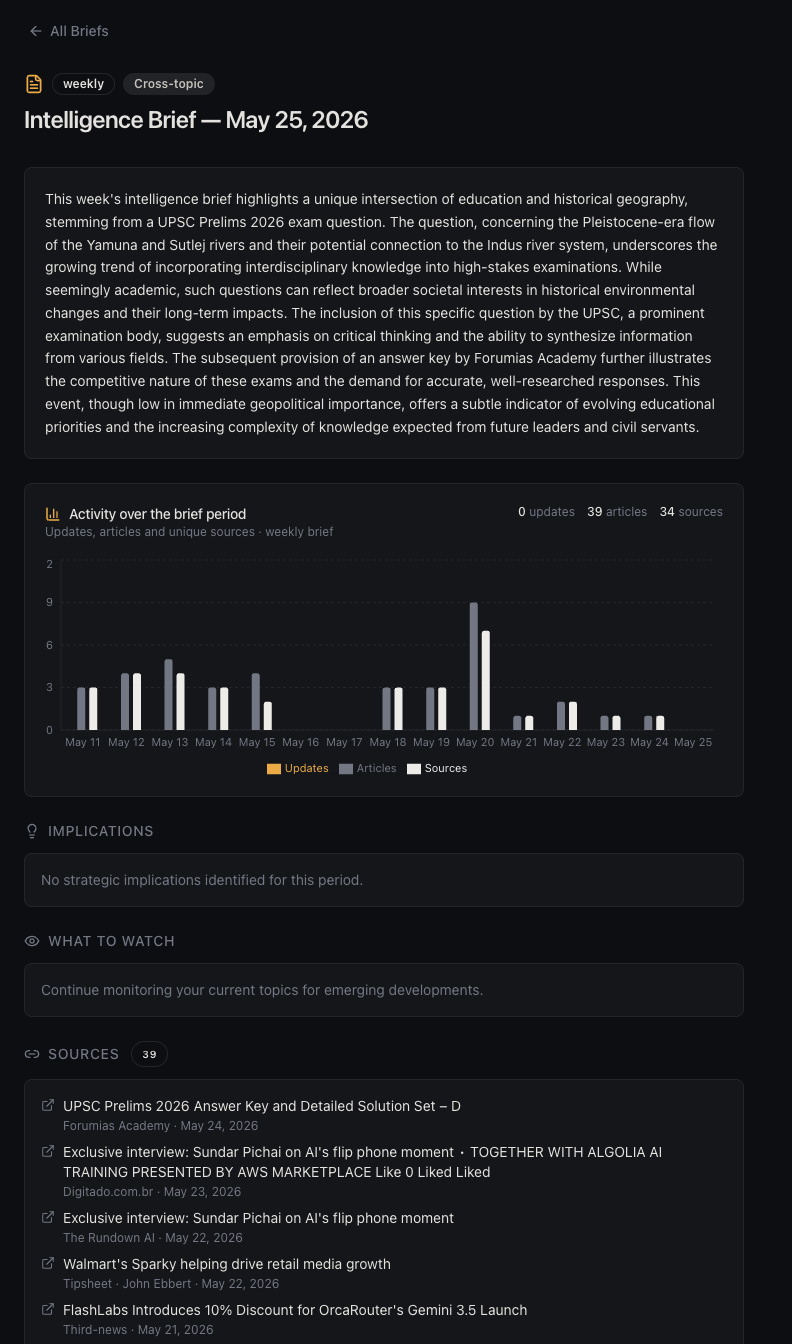Image resolution: width=792 pixels, height=1344 pixels.
Task: Click the May 20 Articles bar in chart
Action: (x=474, y=666)
